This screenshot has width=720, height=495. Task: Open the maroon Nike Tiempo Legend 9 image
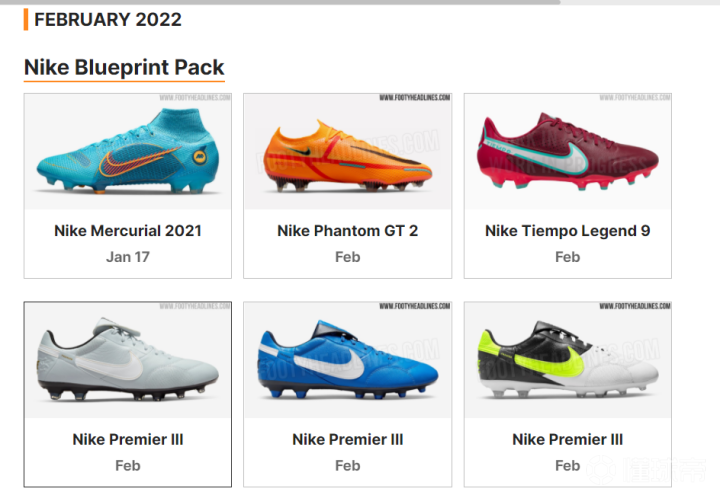pyautogui.click(x=568, y=152)
